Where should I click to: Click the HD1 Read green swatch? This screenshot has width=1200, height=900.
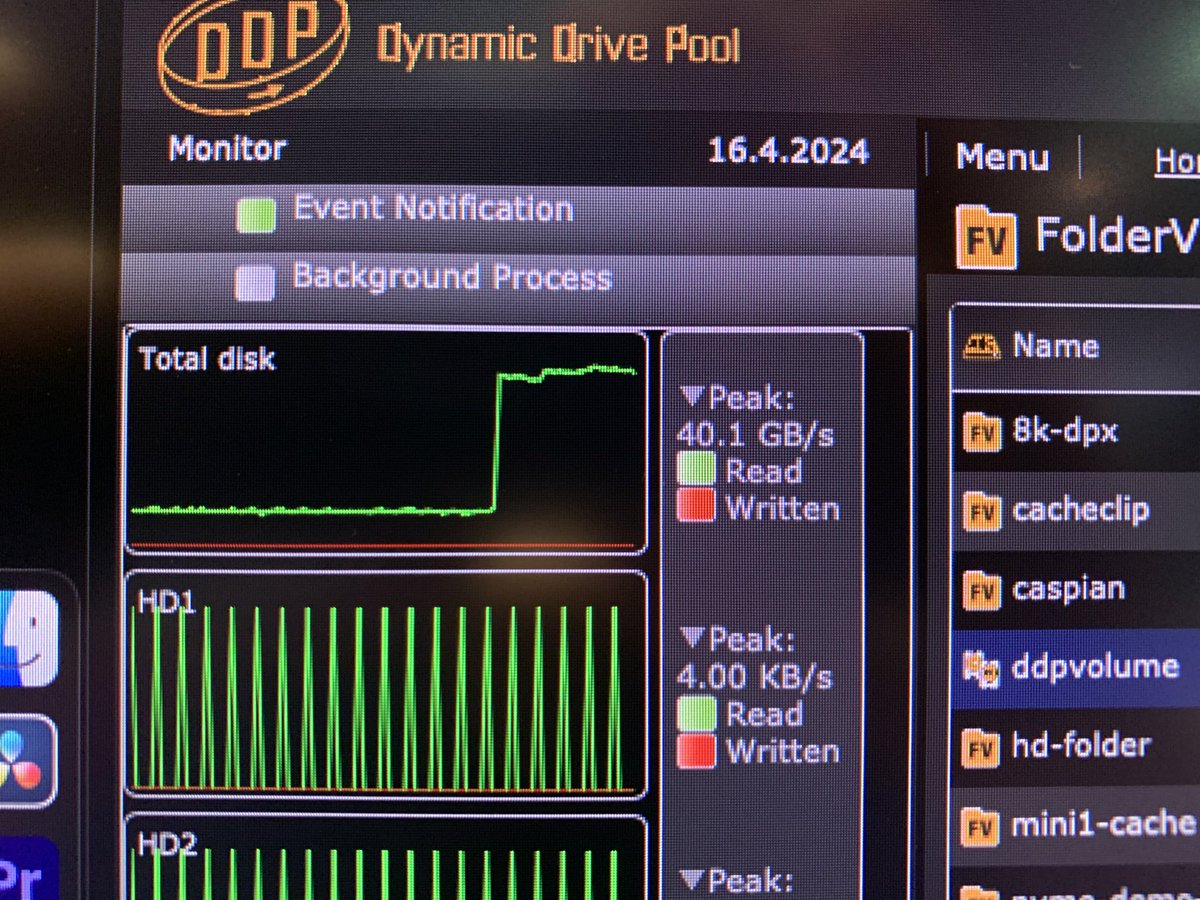(696, 714)
